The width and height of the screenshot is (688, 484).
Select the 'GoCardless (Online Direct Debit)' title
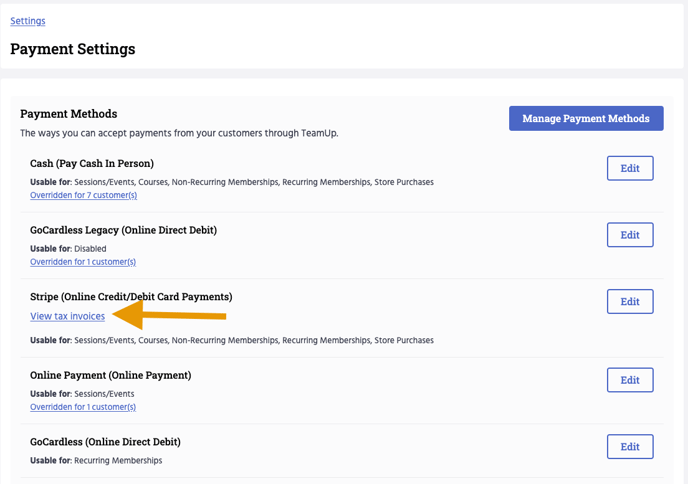[105, 442]
